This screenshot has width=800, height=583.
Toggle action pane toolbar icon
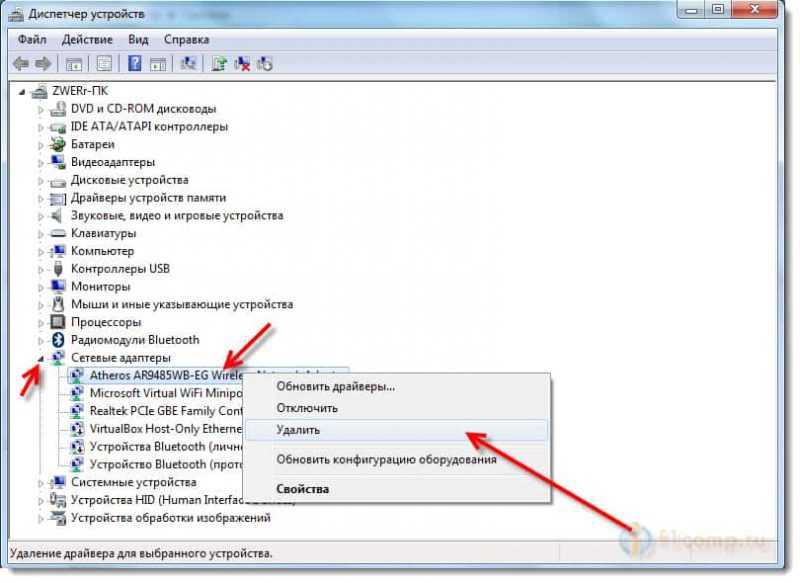(x=158, y=64)
